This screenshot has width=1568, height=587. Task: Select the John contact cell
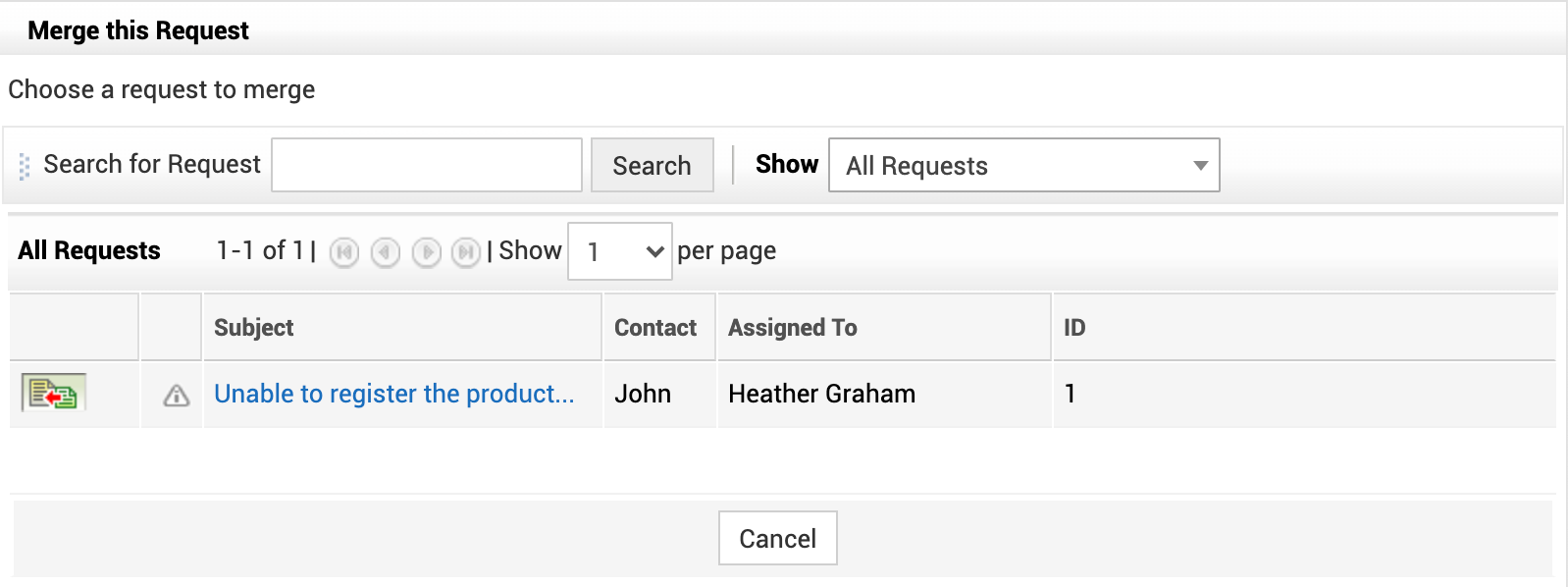point(643,394)
